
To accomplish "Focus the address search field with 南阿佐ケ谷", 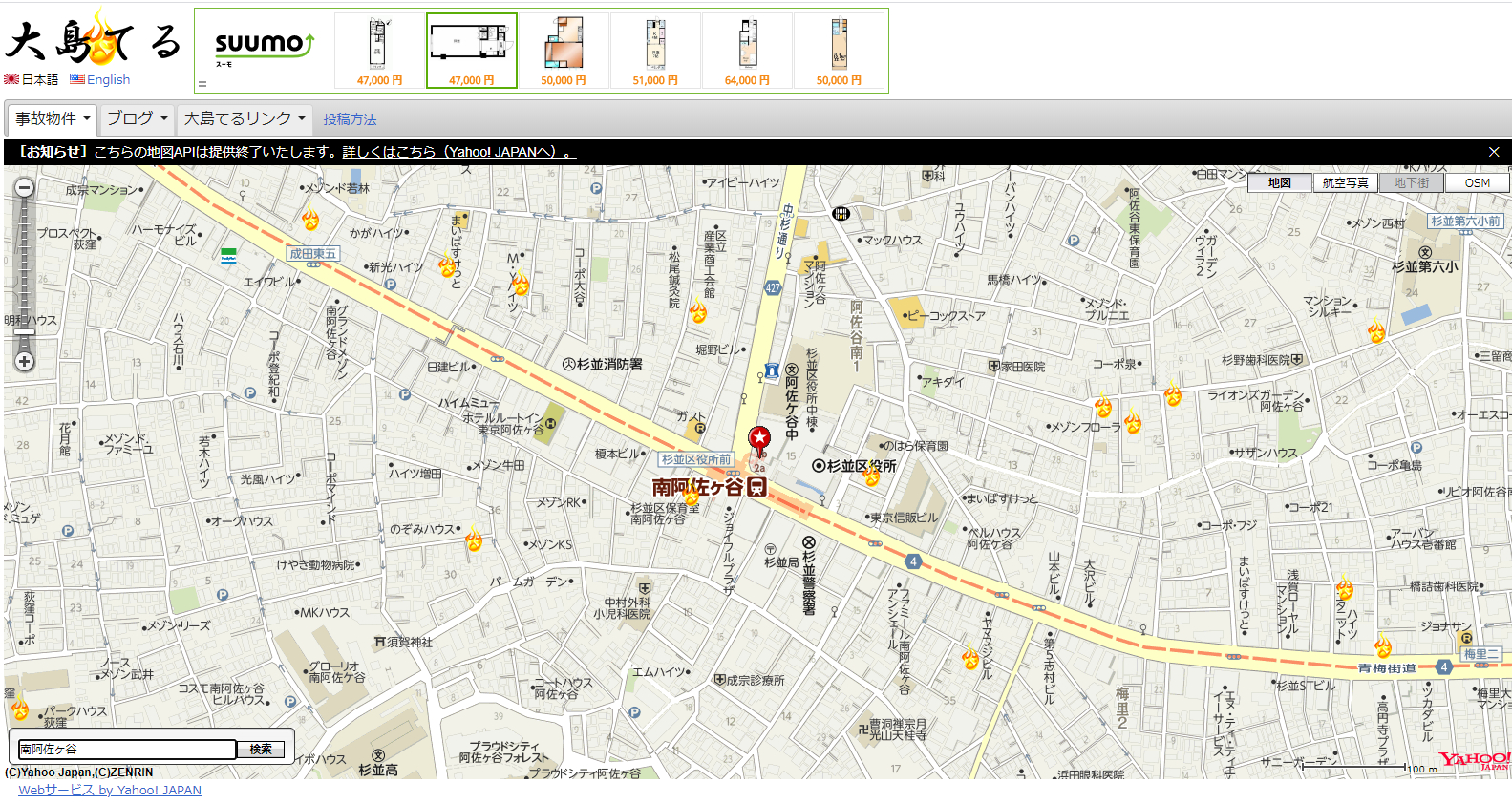I will pos(126,750).
